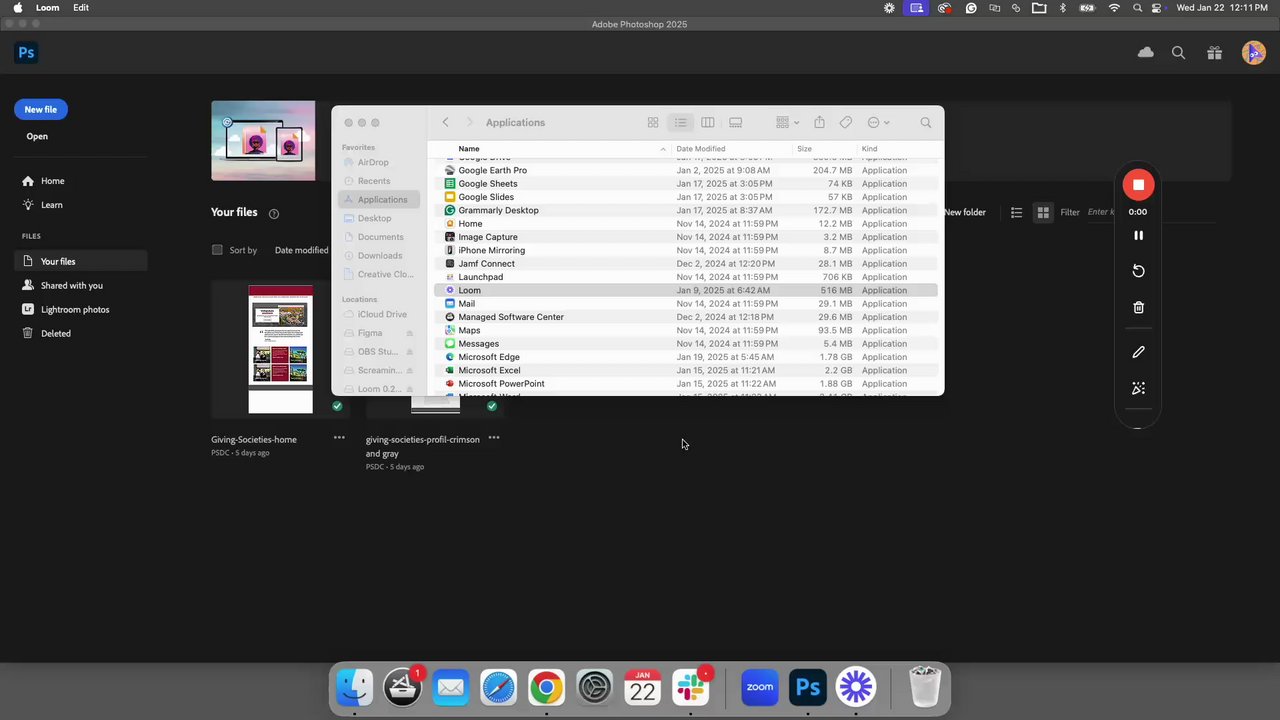
Task: Switch Photoshop files to grid view
Action: click(x=1043, y=212)
